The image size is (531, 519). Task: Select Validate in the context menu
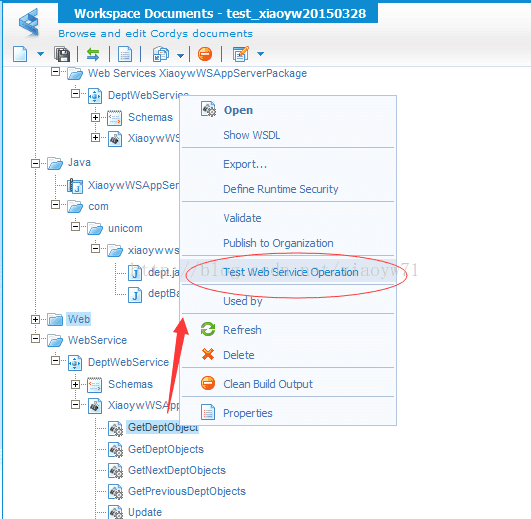[x=288, y=218]
